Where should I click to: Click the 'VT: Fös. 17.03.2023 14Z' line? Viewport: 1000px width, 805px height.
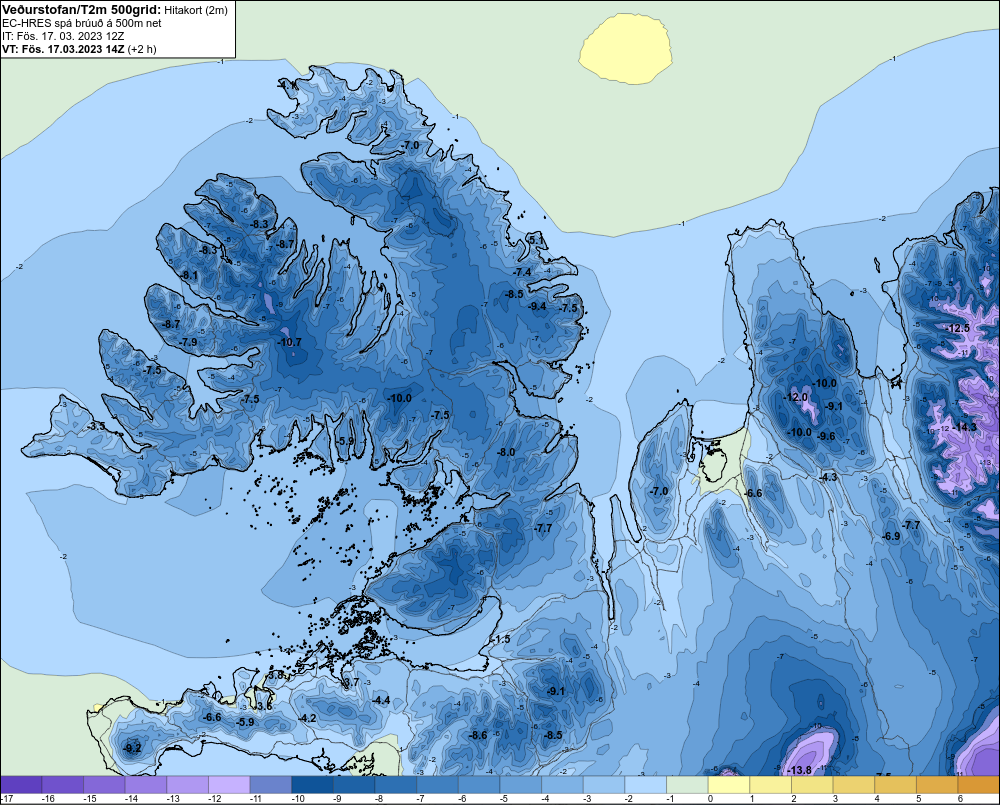(x=63, y=49)
